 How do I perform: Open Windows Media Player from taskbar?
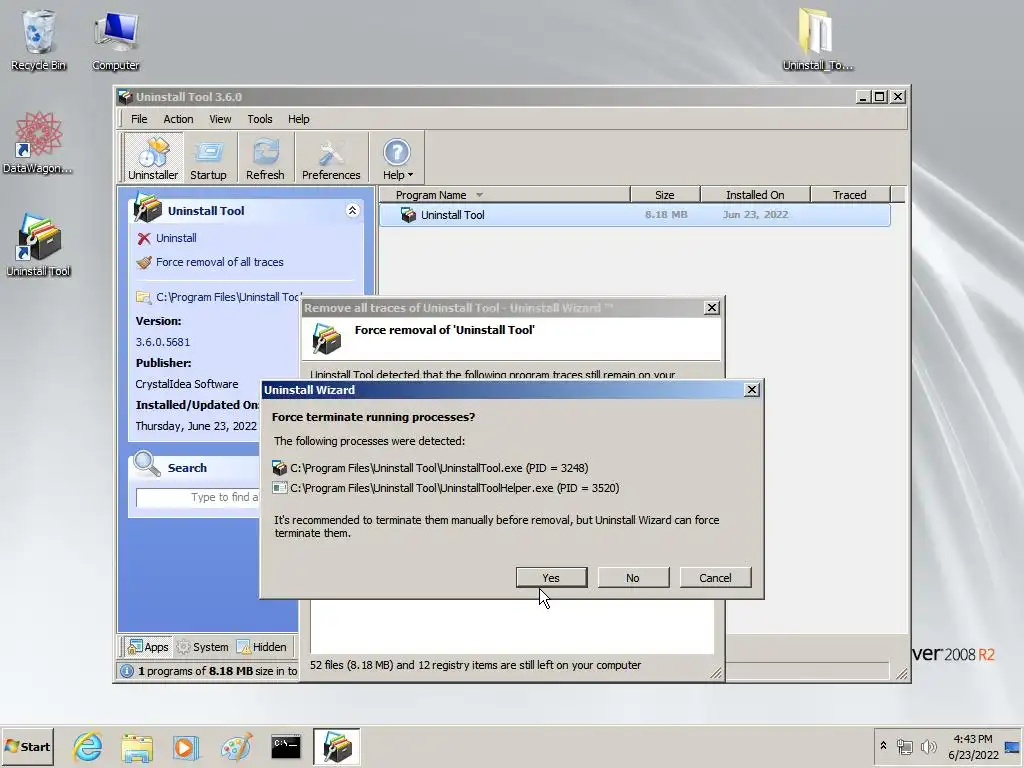(186, 746)
